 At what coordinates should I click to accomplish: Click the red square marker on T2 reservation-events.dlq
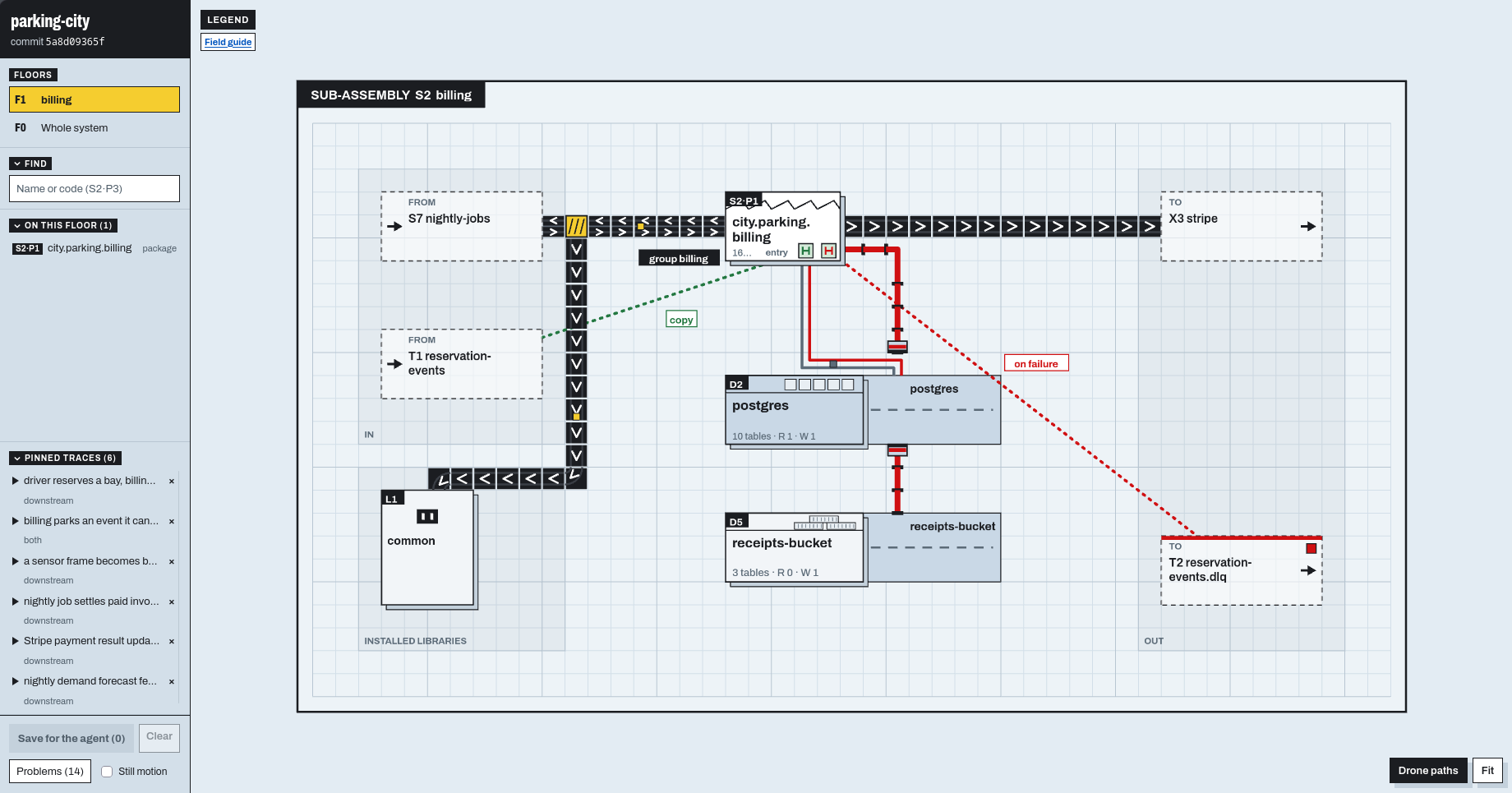pos(1311,548)
